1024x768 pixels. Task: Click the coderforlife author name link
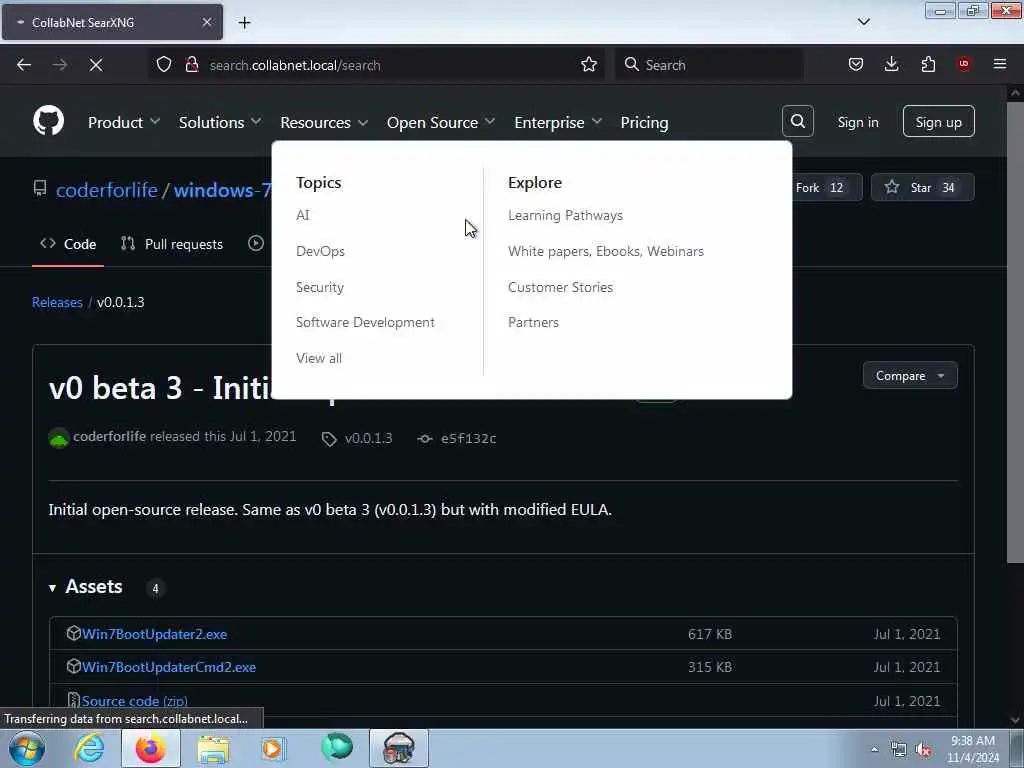click(x=109, y=436)
